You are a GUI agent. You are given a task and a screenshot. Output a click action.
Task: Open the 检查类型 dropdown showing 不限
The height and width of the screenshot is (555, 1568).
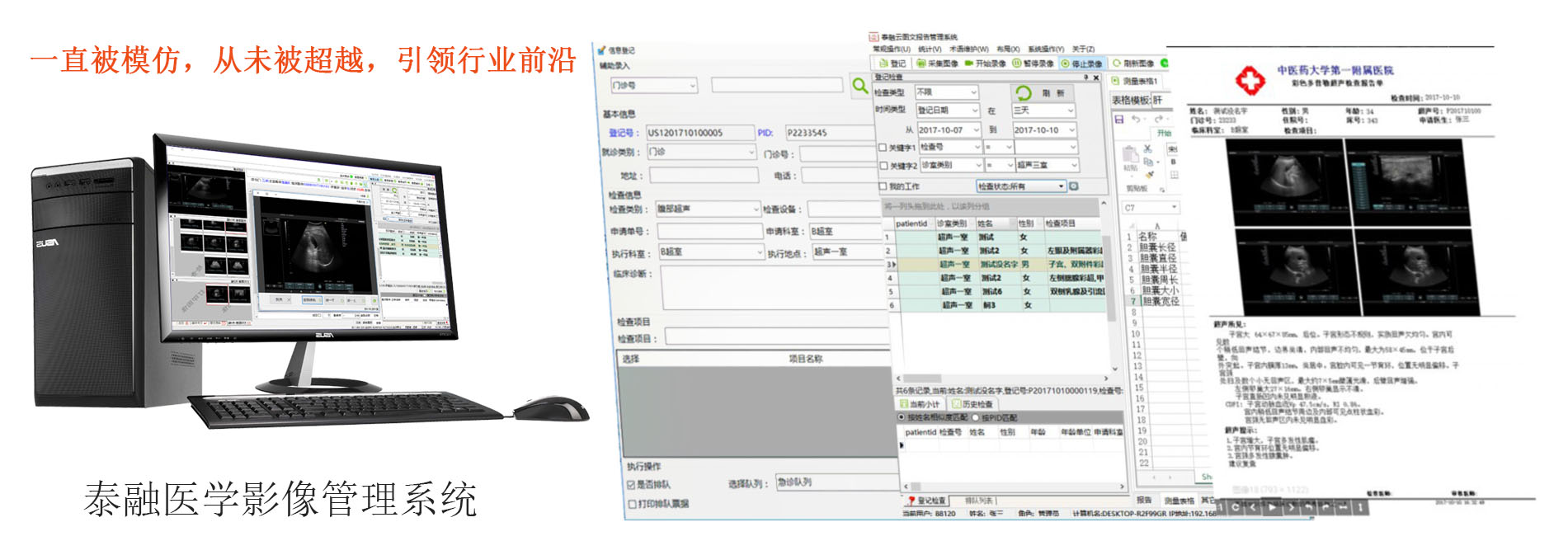point(946,92)
